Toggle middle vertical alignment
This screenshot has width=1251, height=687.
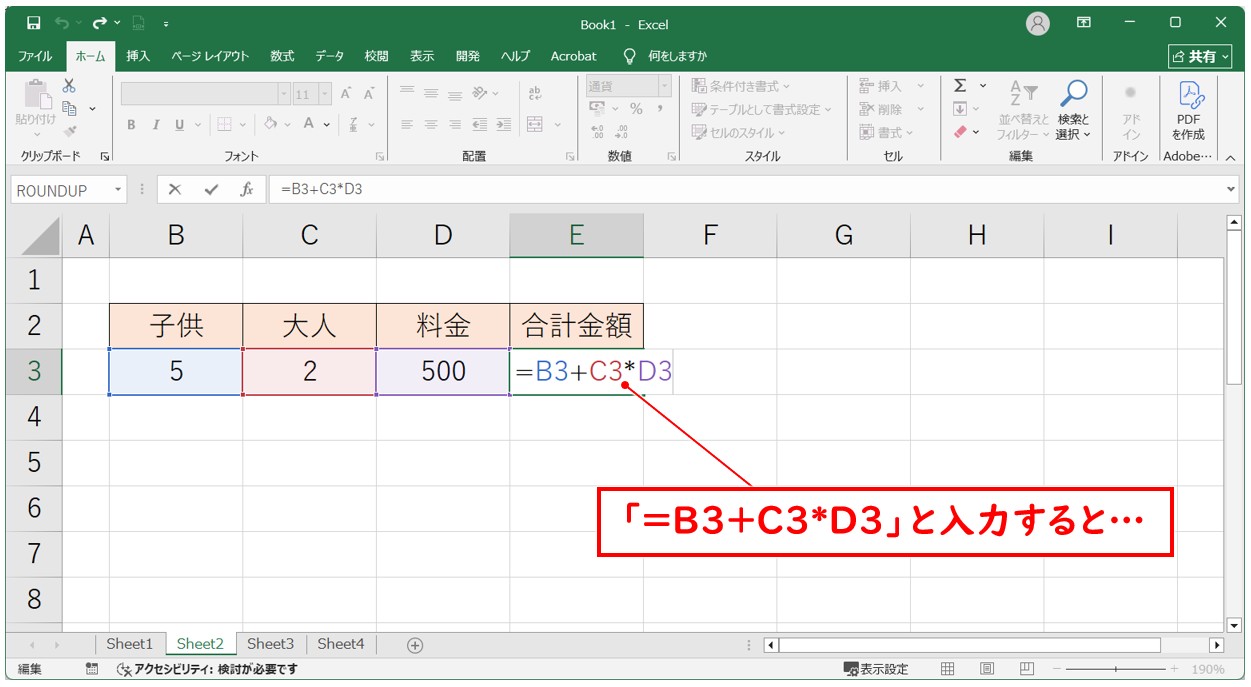pyautogui.click(x=431, y=93)
